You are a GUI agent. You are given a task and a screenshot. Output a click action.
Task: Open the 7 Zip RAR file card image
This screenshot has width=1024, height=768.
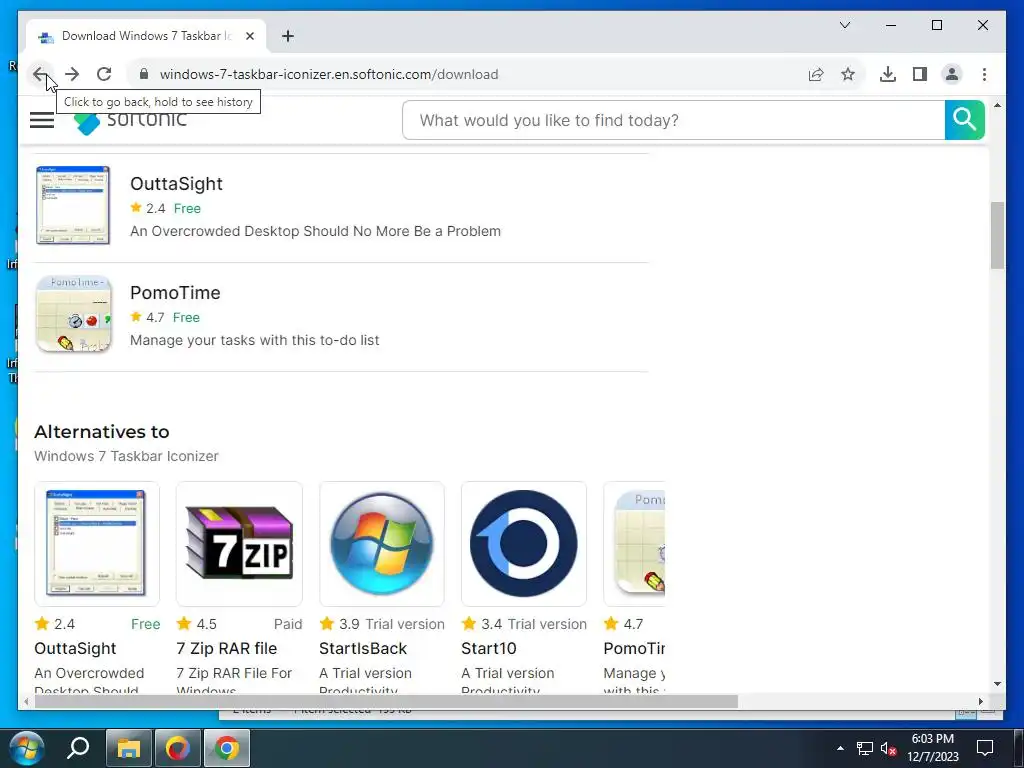point(239,544)
